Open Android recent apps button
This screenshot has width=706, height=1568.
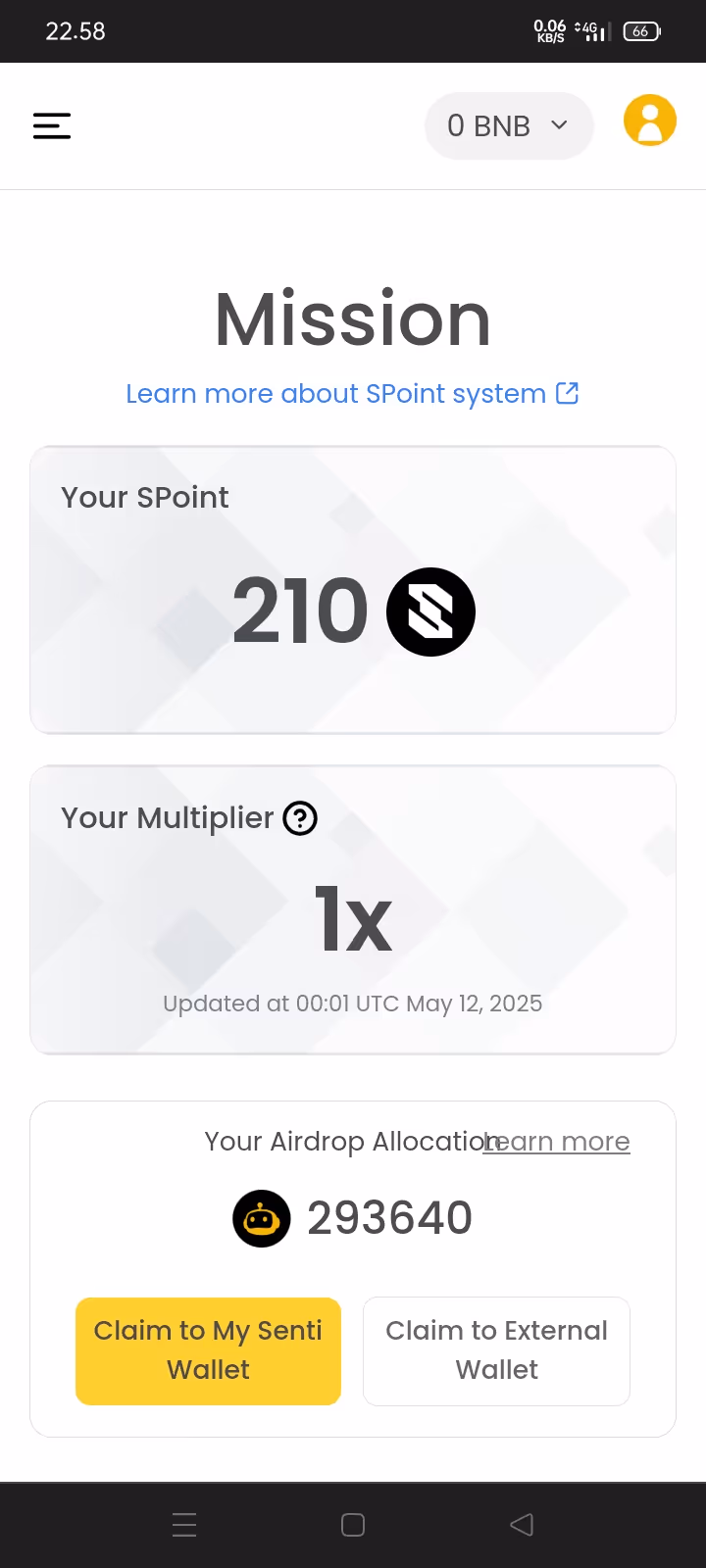tap(184, 1525)
